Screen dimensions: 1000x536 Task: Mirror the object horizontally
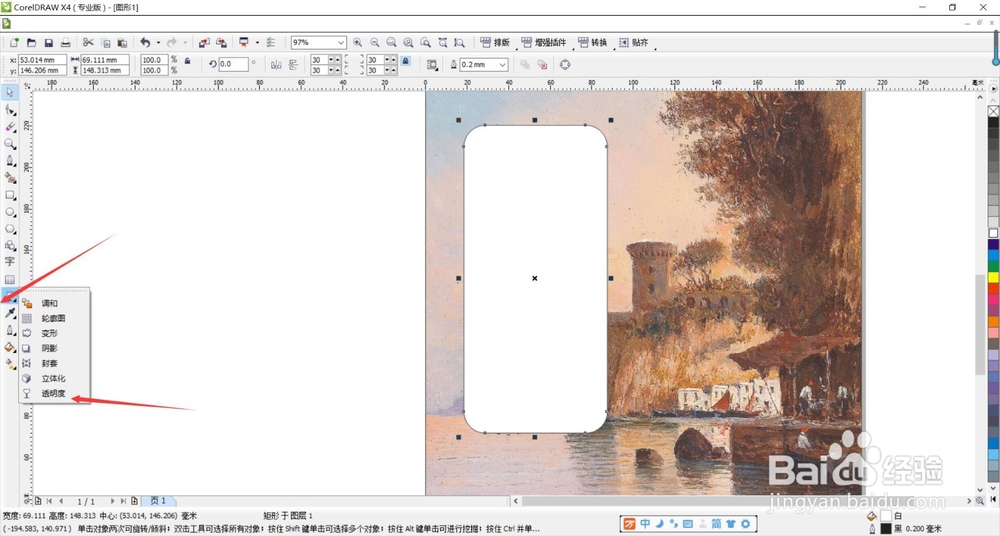click(276, 64)
